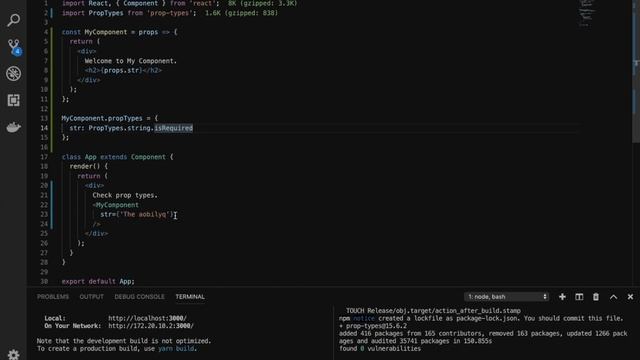Click the import PropTypes line
Viewport: 640px width, 360px height.
tap(129, 13)
